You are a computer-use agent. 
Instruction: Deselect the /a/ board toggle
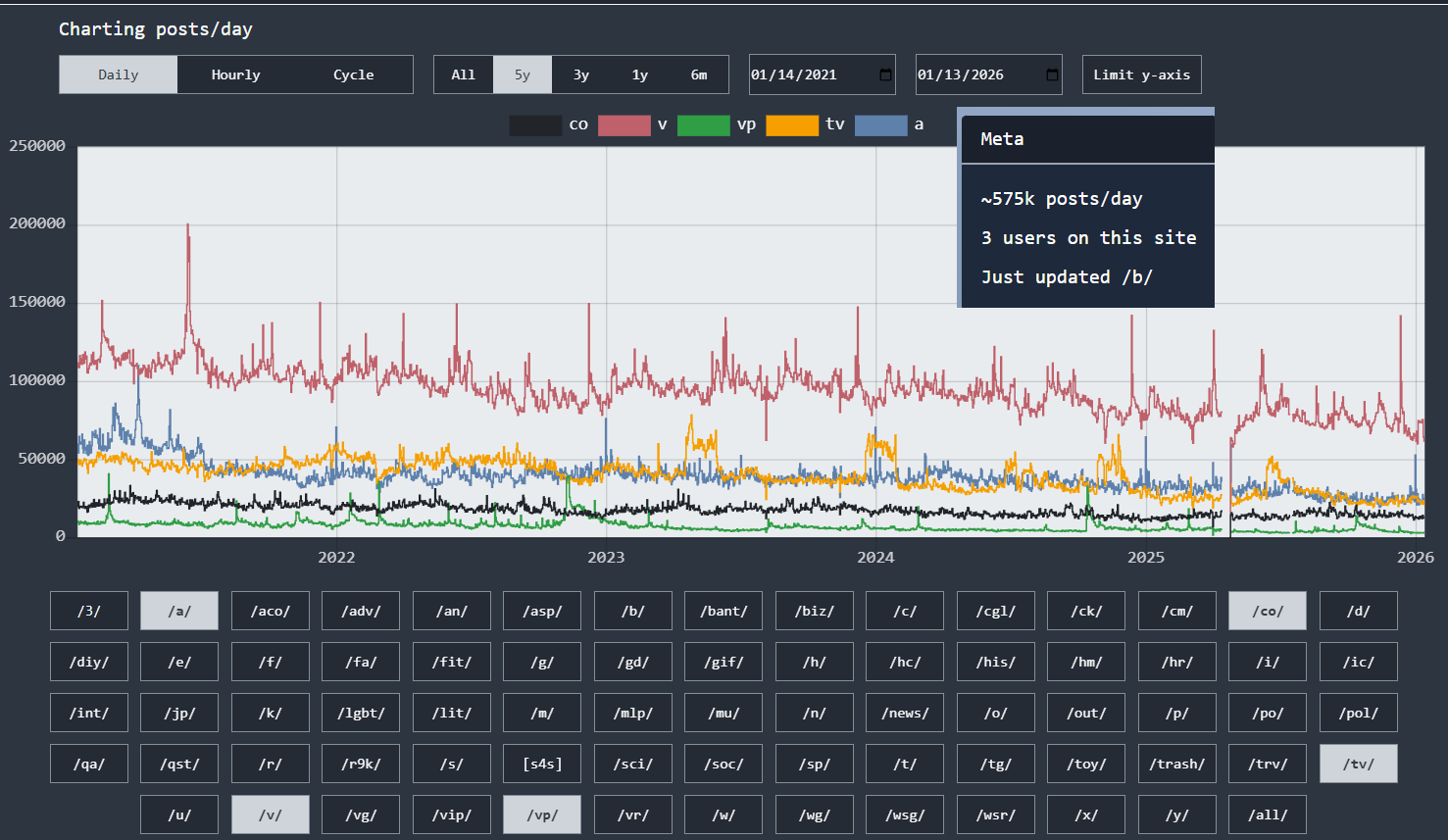[x=179, y=611]
